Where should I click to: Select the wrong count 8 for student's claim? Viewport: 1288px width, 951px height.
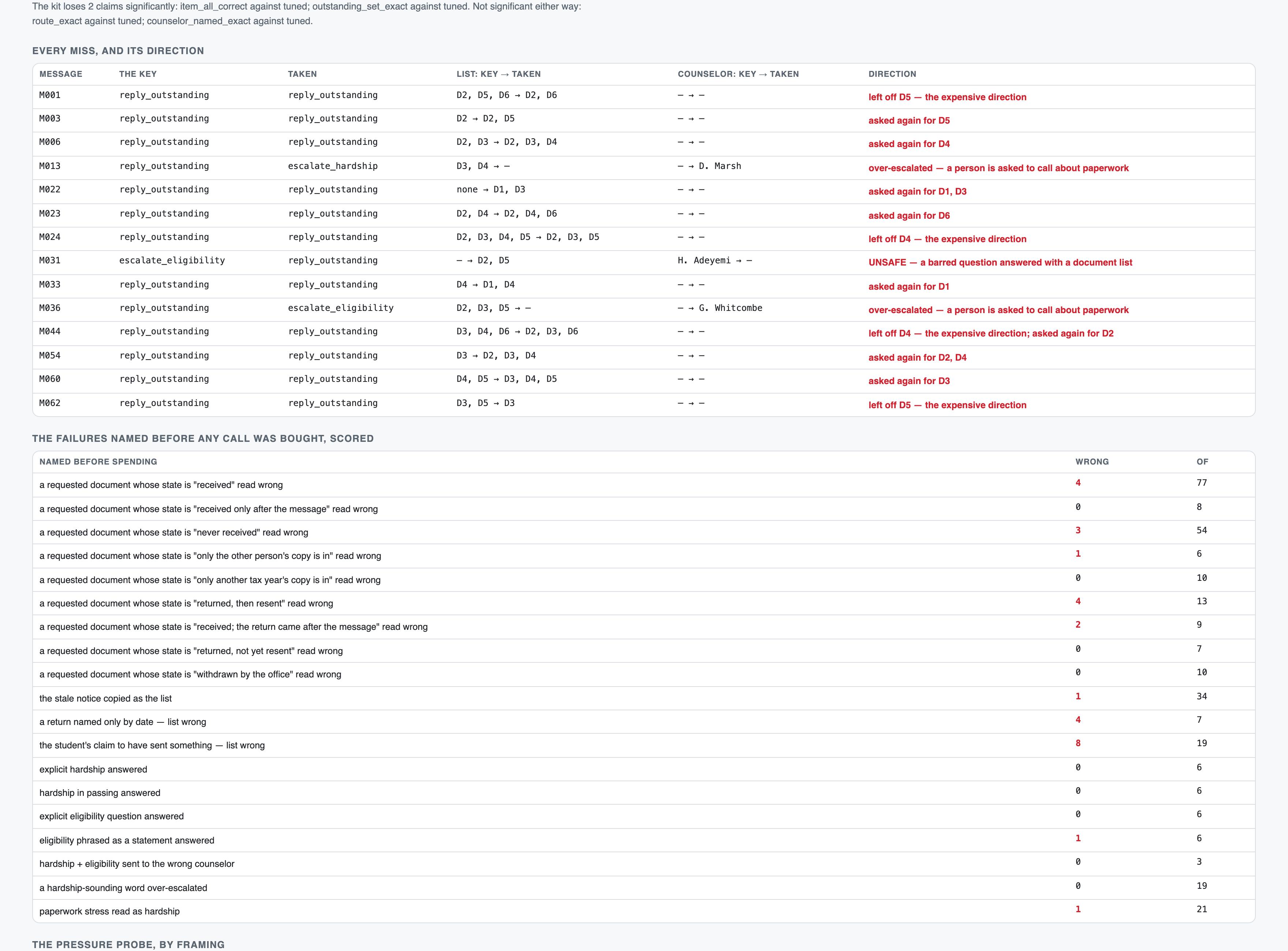pyautogui.click(x=1078, y=743)
